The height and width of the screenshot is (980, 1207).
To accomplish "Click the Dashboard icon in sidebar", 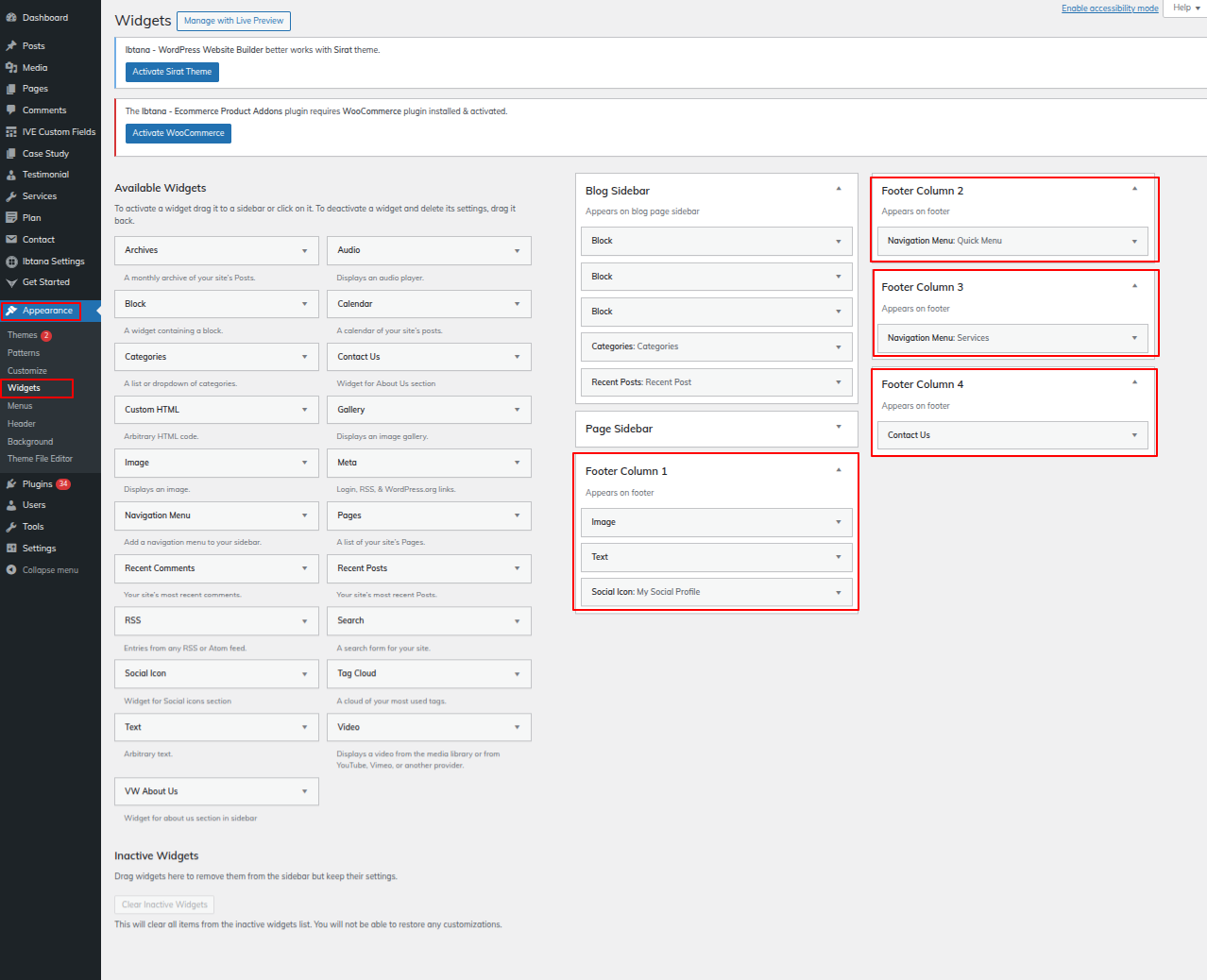I will point(11,18).
